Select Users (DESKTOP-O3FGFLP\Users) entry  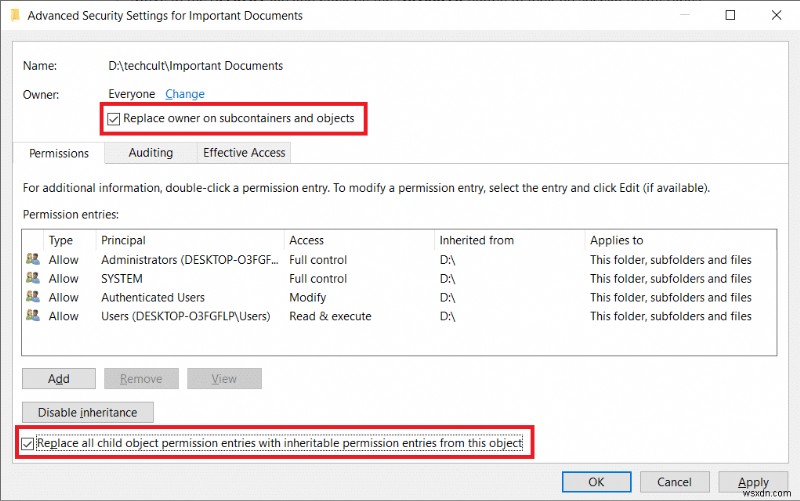[x=186, y=316]
